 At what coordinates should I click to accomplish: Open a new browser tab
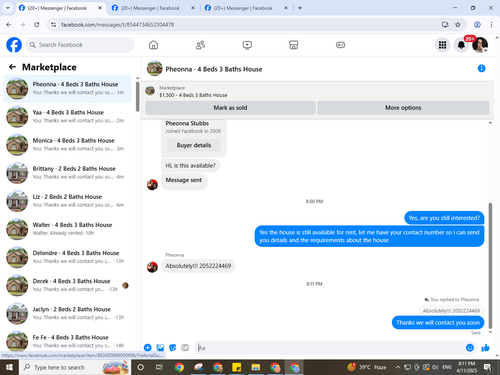[300, 8]
